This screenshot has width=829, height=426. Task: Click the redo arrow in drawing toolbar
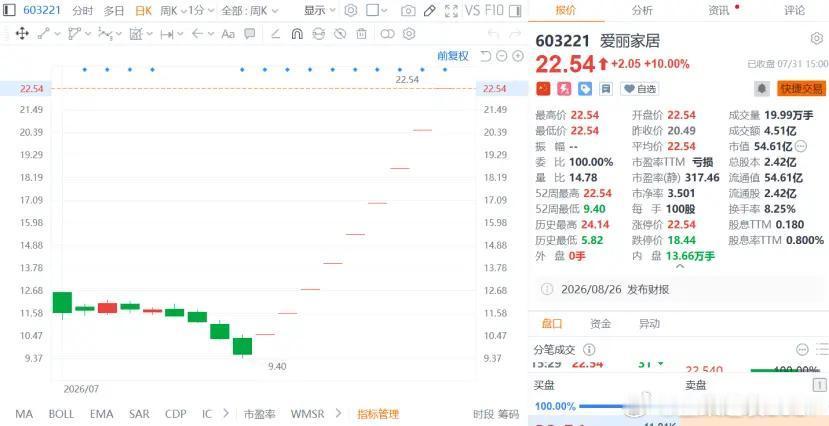[515, 34]
